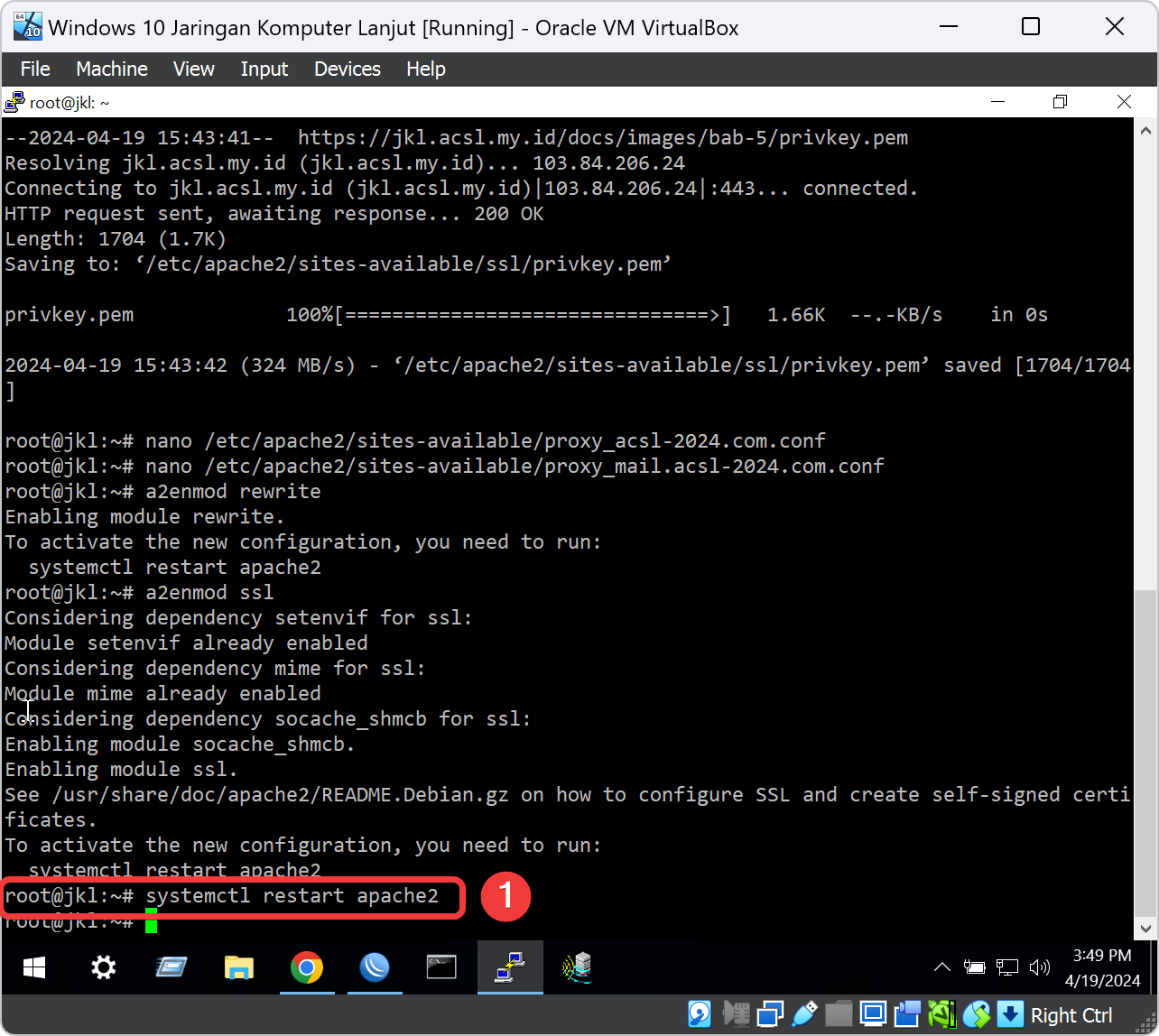Click VirtualBox network adapter status icon
Screen dimensions: 1159x1036
(772, 1014)
